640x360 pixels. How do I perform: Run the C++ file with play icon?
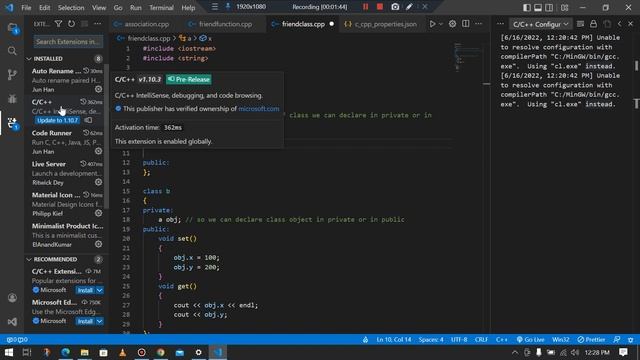(432, 24)
